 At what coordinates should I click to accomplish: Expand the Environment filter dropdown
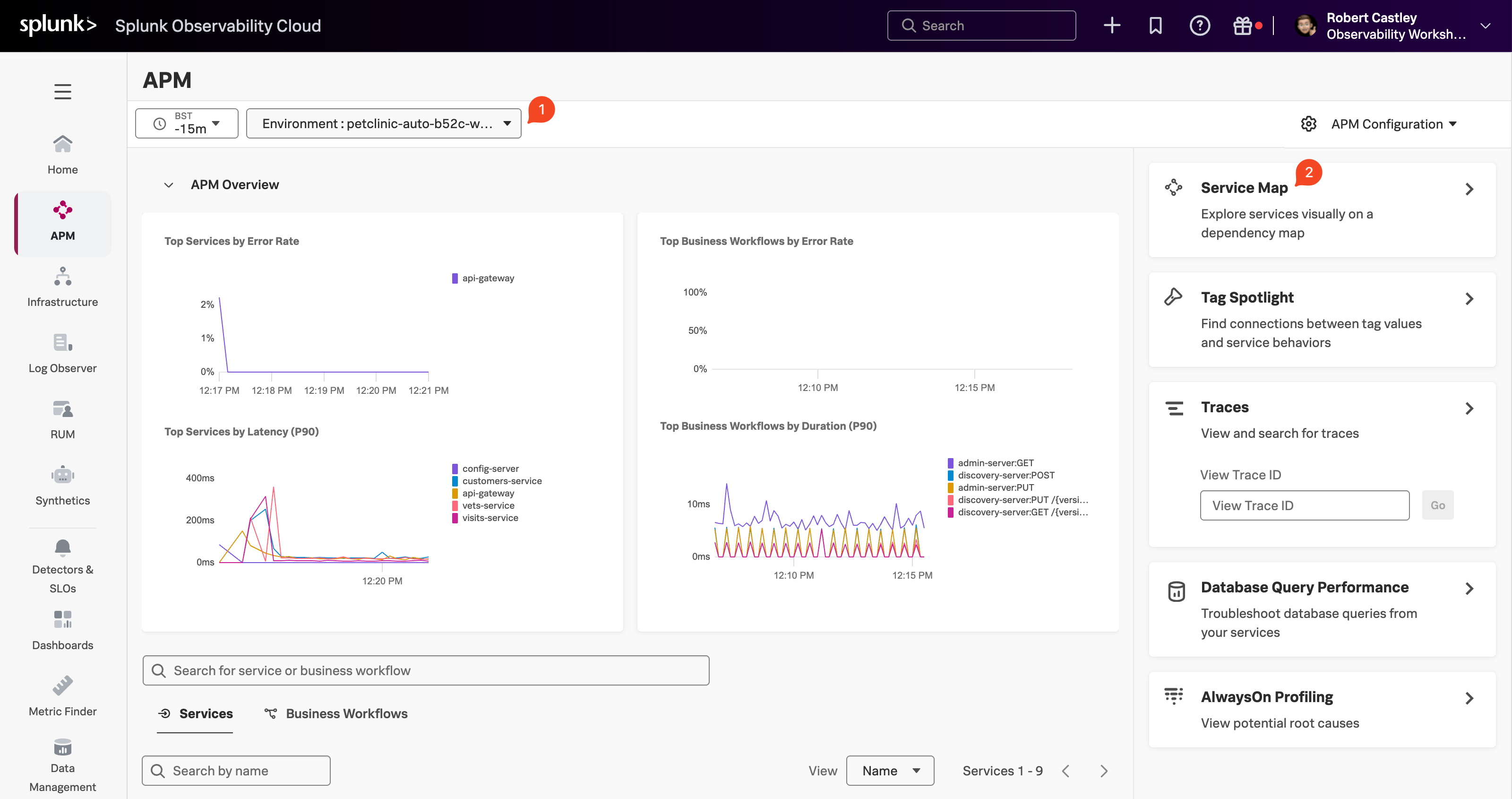[x=383, y=123]
